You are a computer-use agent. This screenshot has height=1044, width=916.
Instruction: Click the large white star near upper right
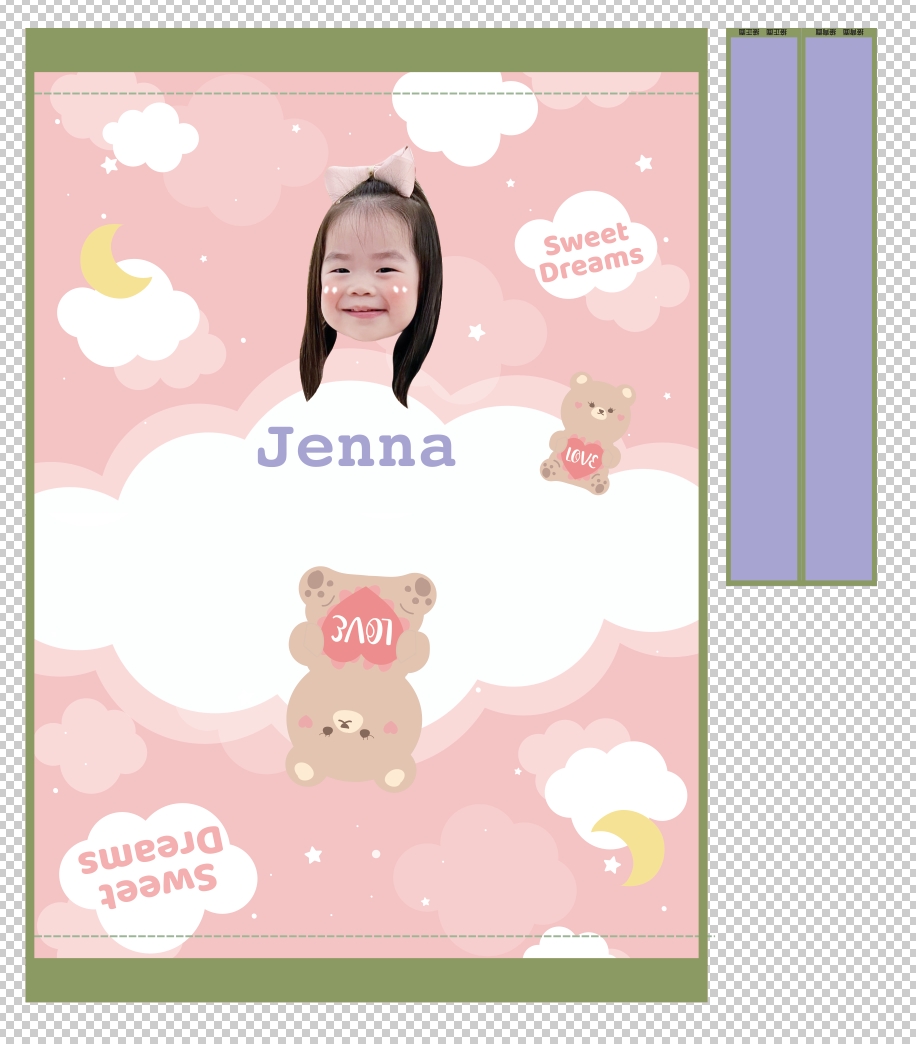[644, 163]
